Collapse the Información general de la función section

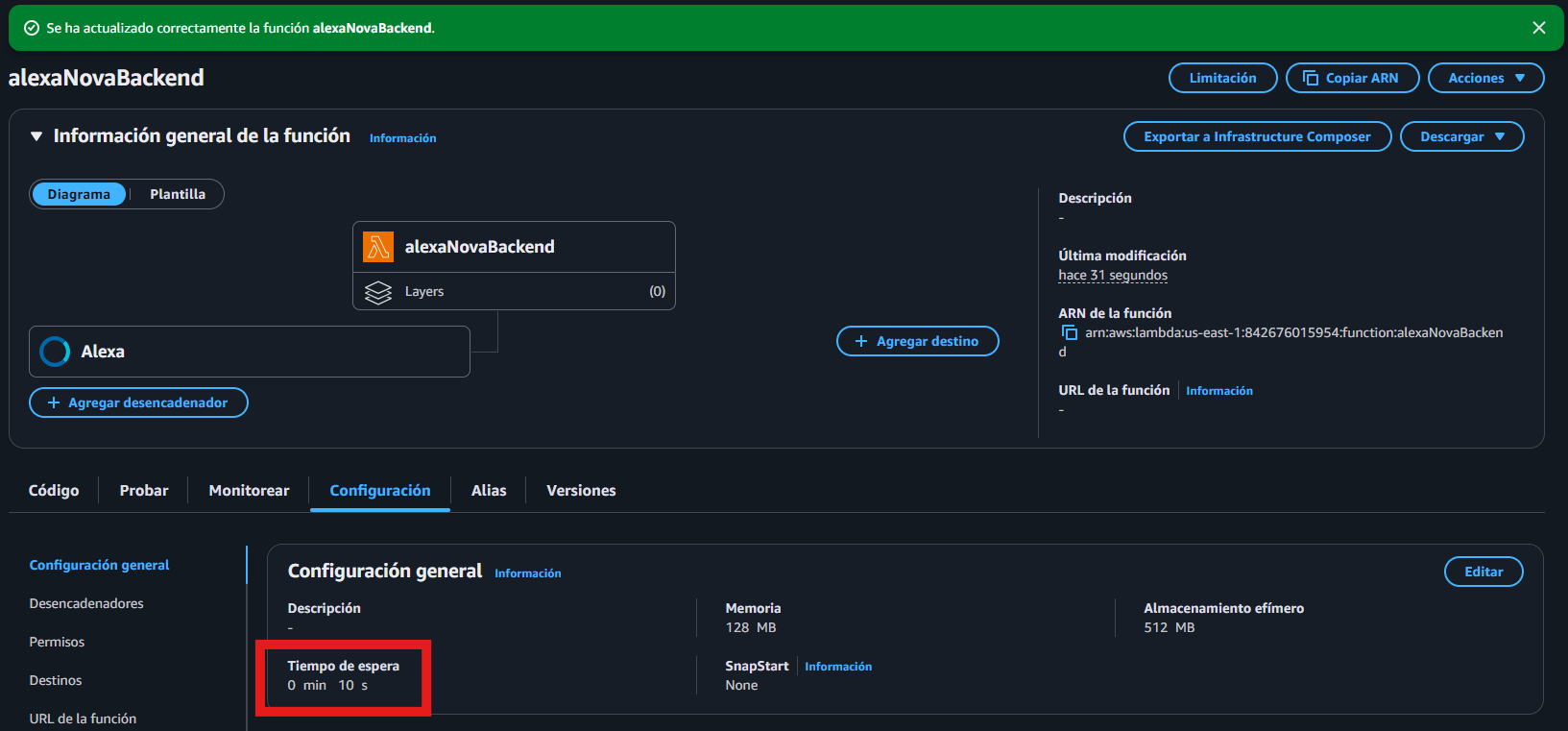pyautogui.click(x=36, y=136)
